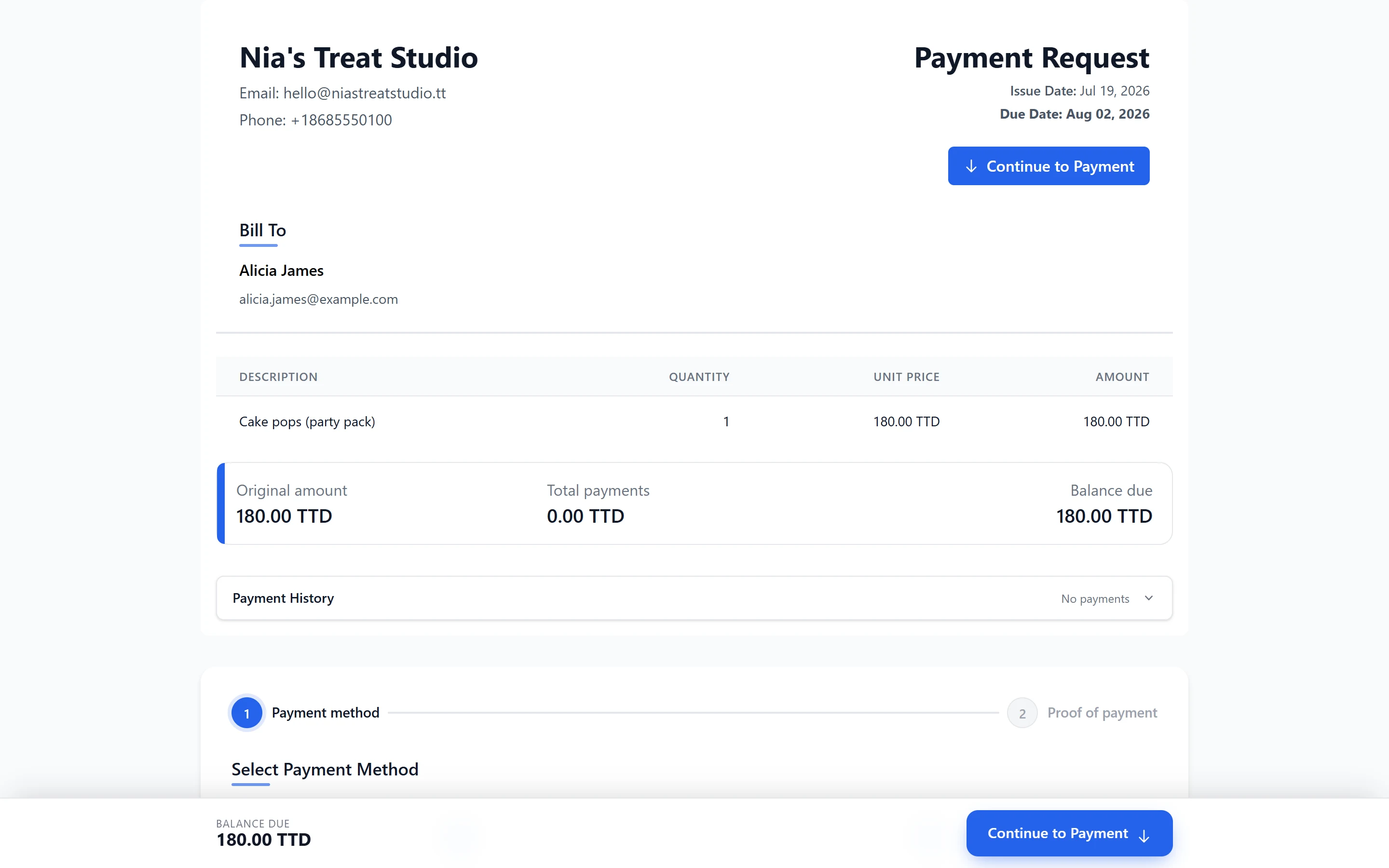This screenshot has height=868, width=1389.
Task: Click the Select Payment Method heading
Action: click(325, 769)
